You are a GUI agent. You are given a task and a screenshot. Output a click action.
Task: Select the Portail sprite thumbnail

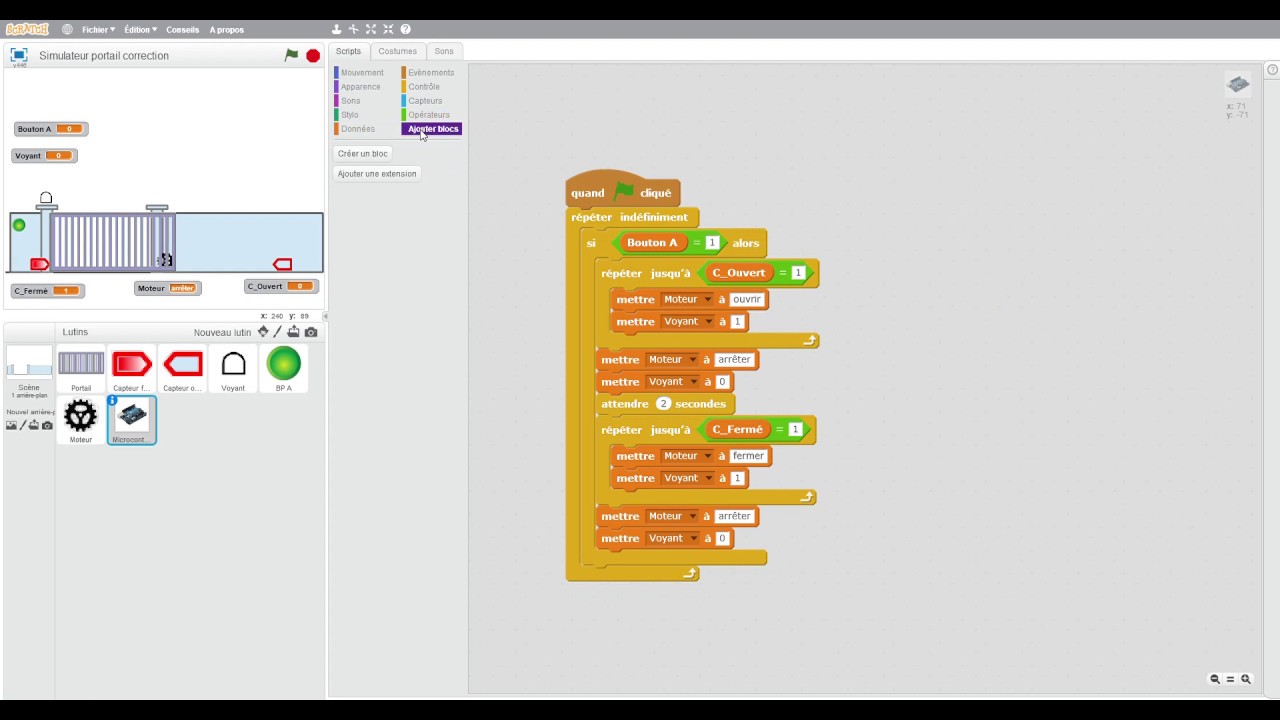point(81,369)
